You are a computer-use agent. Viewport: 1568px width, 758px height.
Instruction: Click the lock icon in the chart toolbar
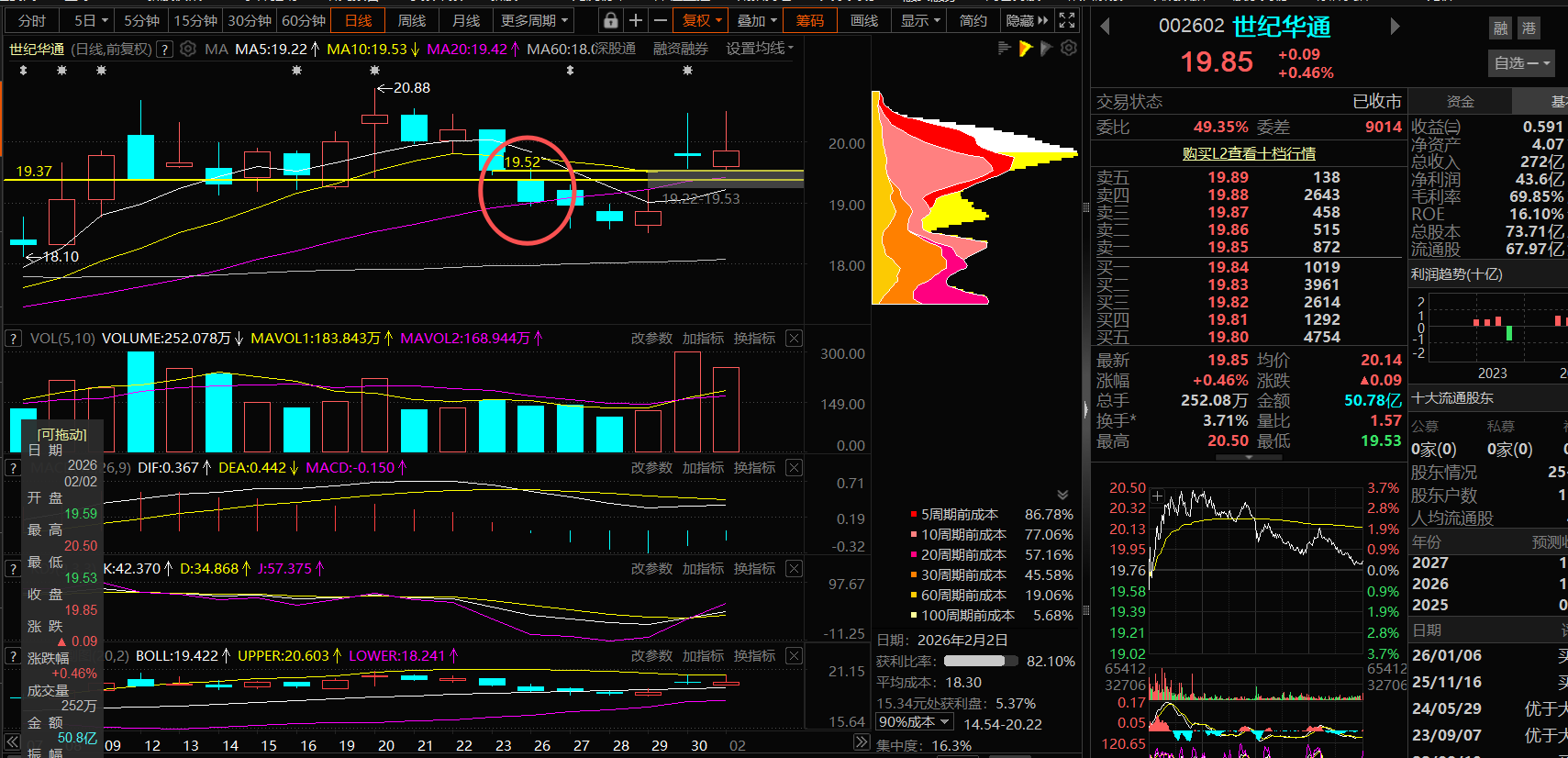[611, 20]
